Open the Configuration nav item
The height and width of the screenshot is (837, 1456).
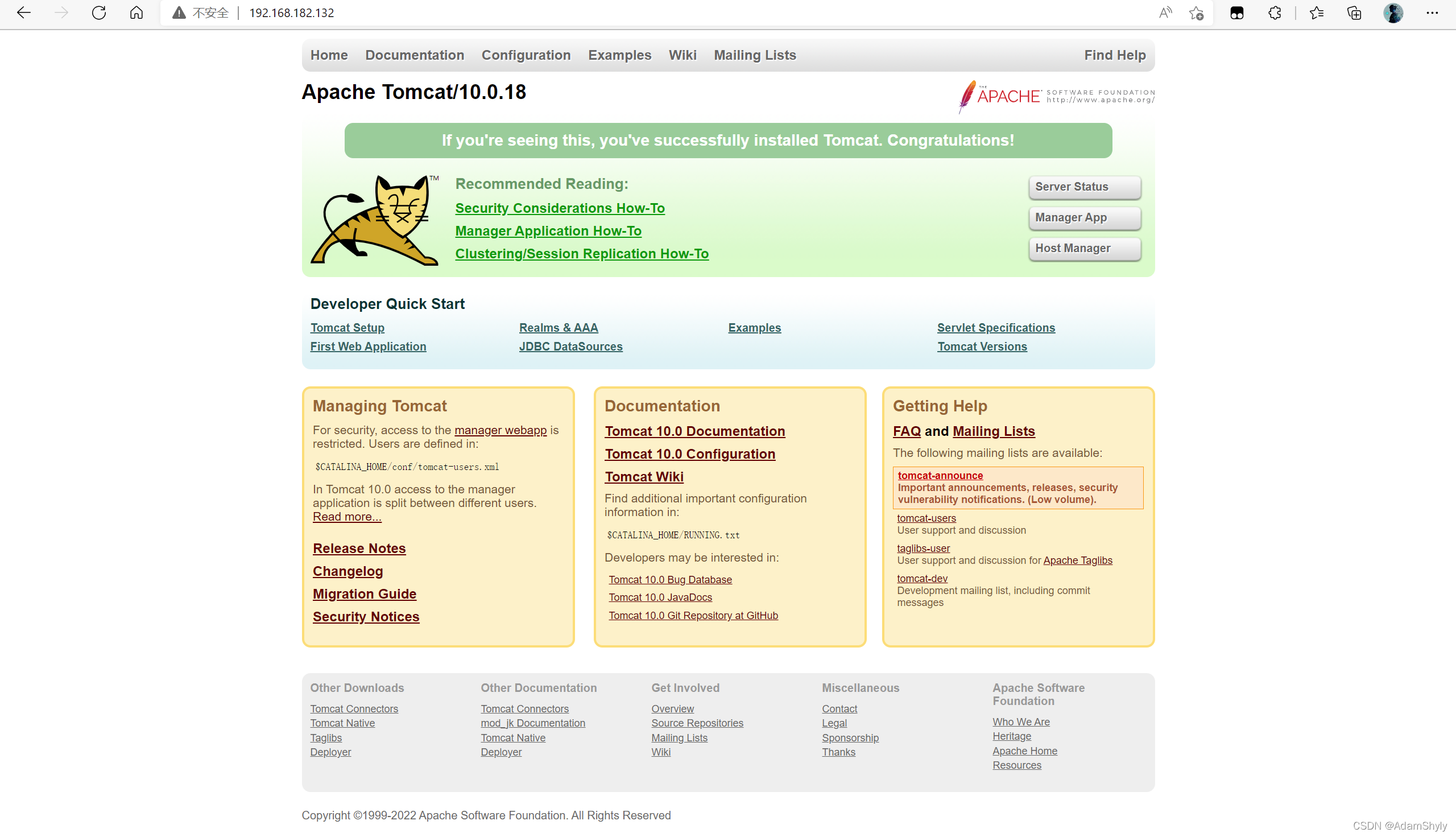(526, 55)
